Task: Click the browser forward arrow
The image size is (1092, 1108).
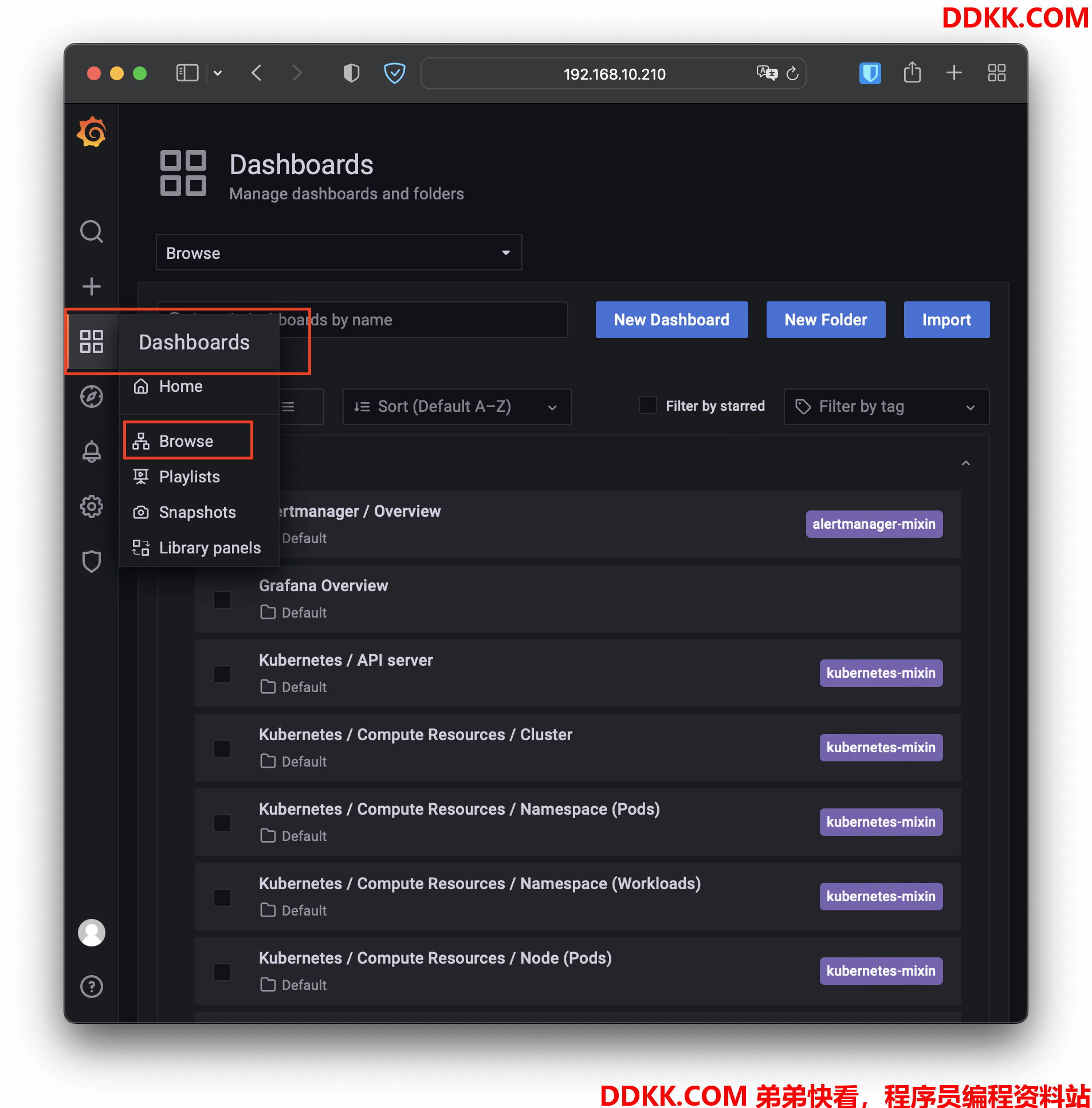Action: tap(297, 73)
